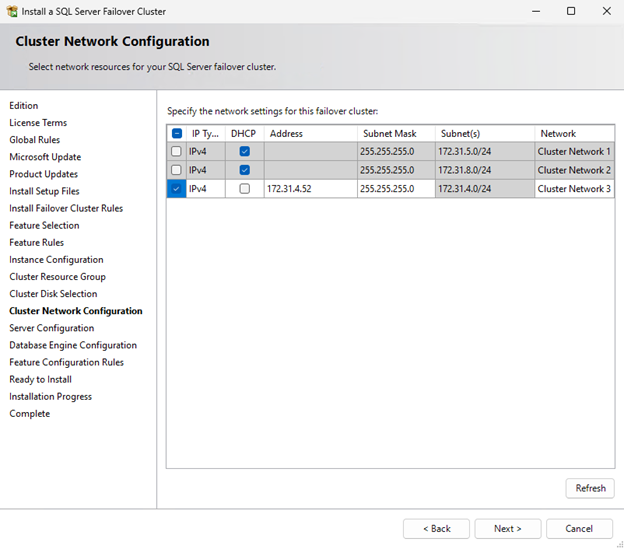
Task: Click the Cluster Network 3 cell
Action: tap(574, 189)
